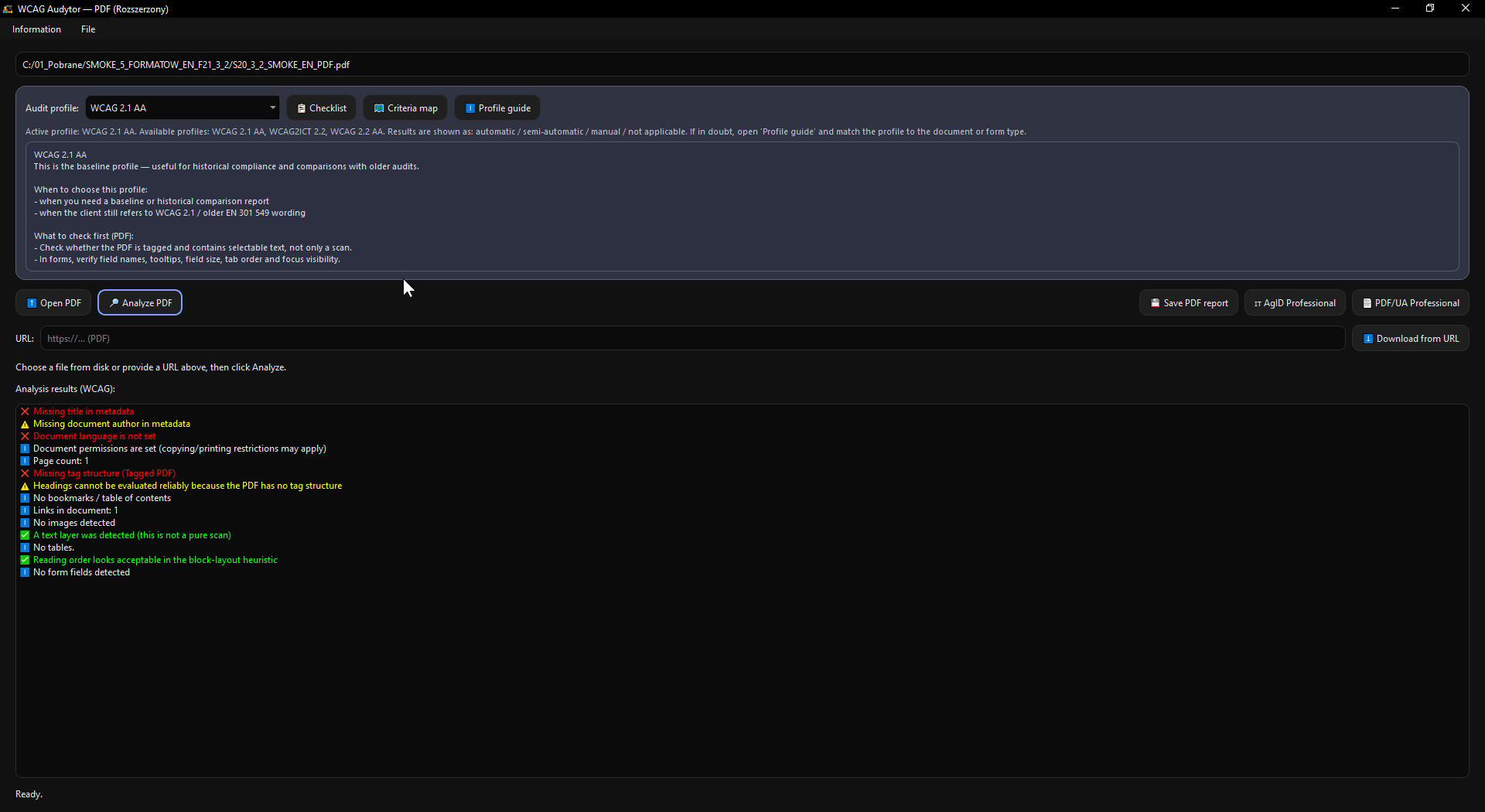This screenshot has width=1485, height=812.
Task: Click Download from URL
Action: 1411,339
